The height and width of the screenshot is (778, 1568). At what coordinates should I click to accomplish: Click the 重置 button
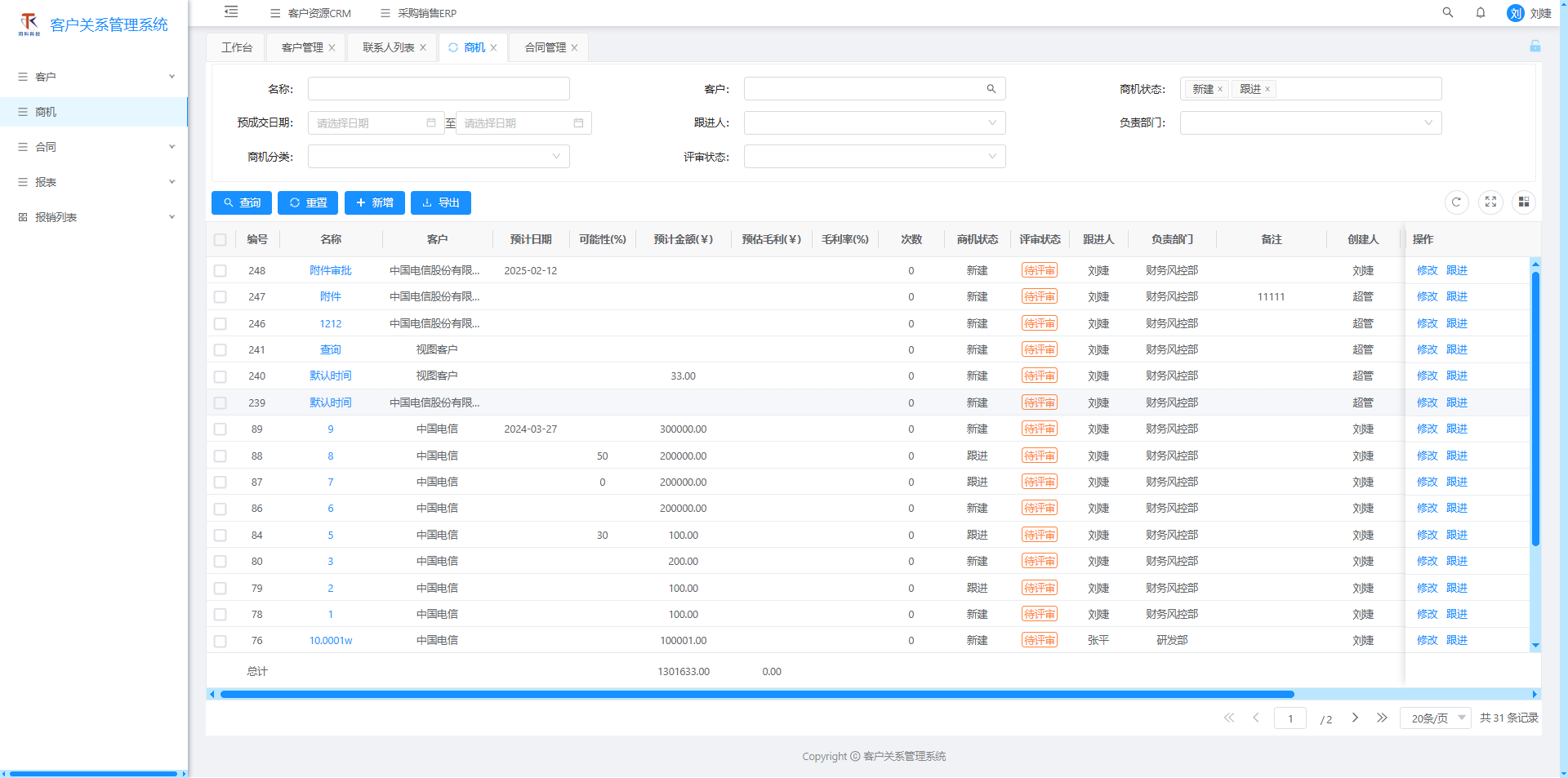[x=308, y=202]
